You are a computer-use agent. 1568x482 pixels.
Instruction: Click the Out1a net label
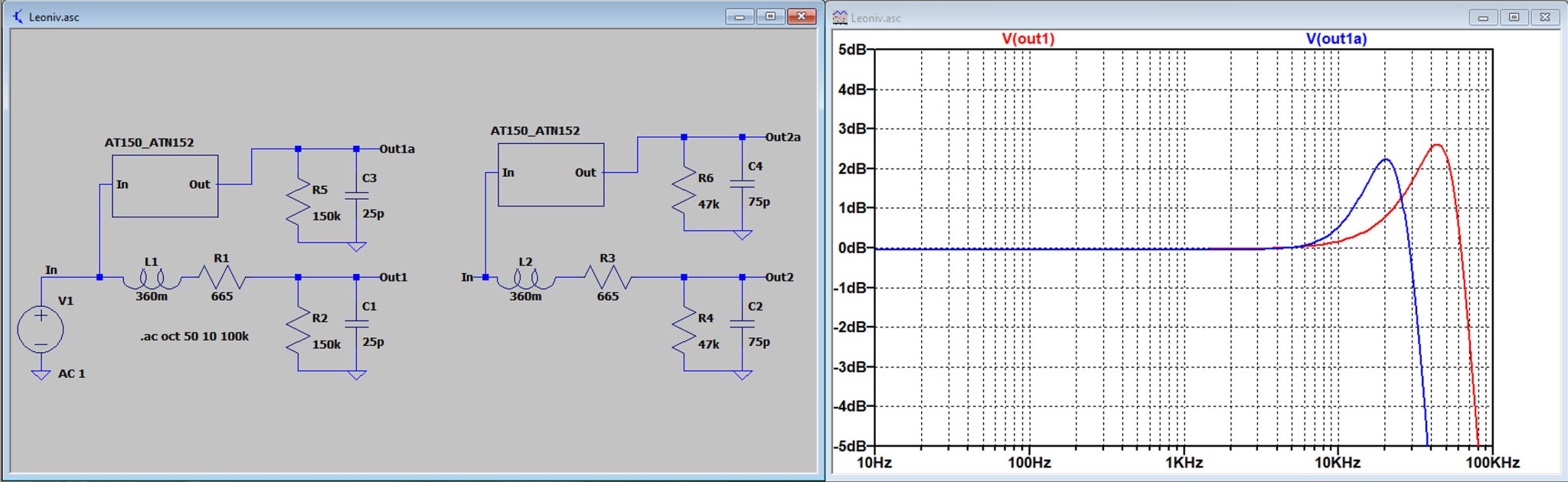coord(397,148)
